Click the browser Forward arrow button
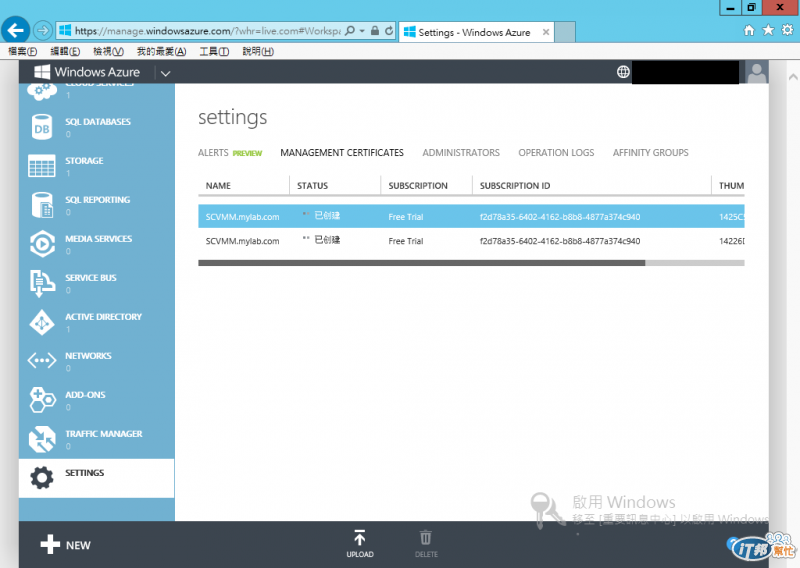 tap(43, 31)
